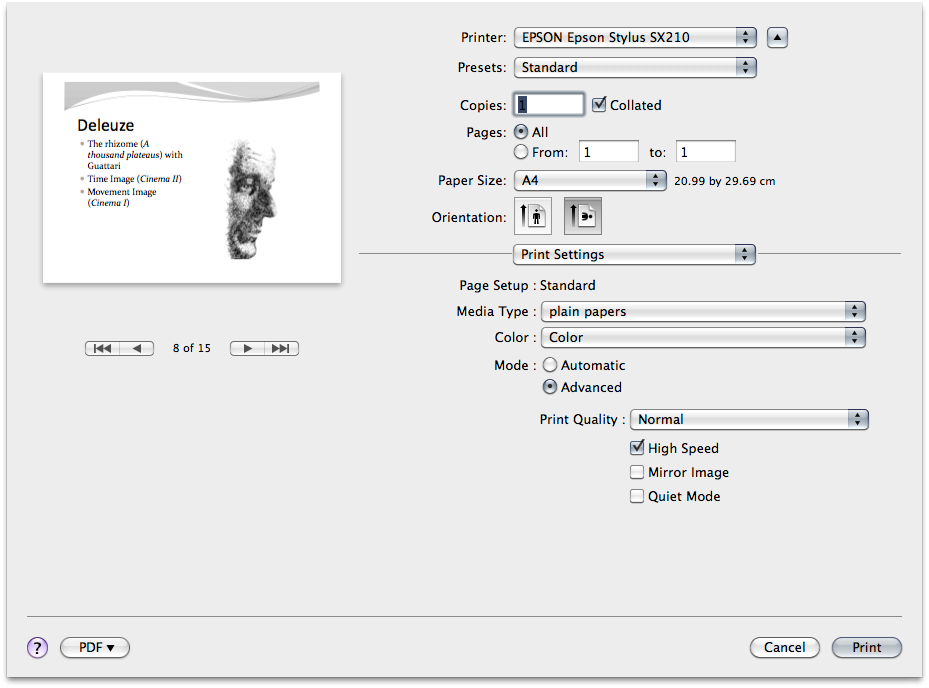Open the Print Settings pane menu

(634, 254)
